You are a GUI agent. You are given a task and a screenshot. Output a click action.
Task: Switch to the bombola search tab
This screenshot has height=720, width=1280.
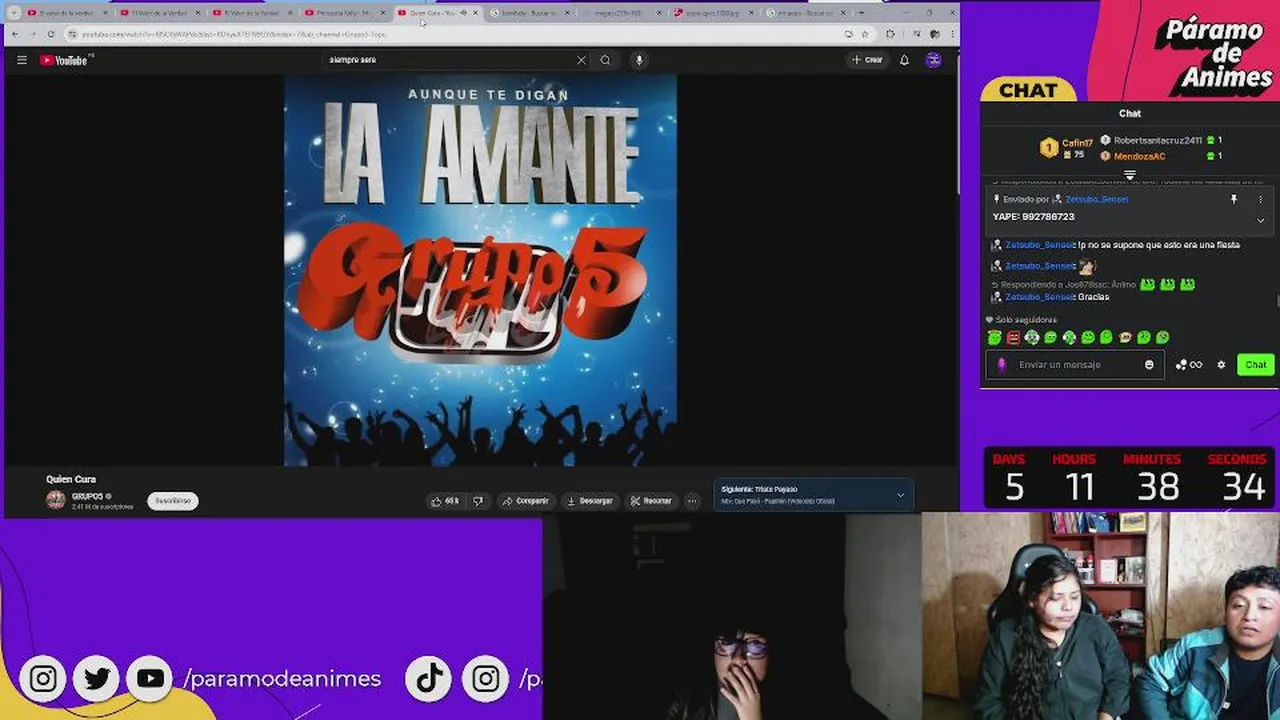point(528,13)
